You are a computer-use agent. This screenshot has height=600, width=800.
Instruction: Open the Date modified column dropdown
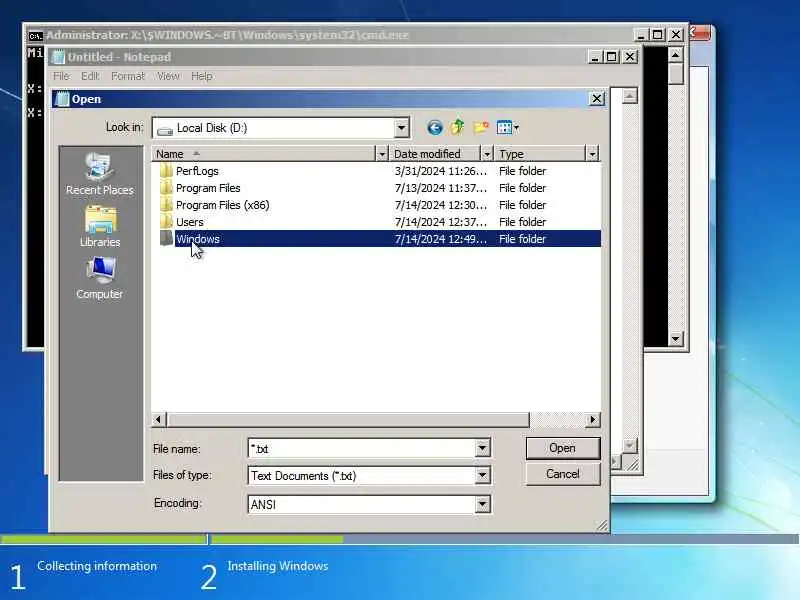[x=487, y=154]
